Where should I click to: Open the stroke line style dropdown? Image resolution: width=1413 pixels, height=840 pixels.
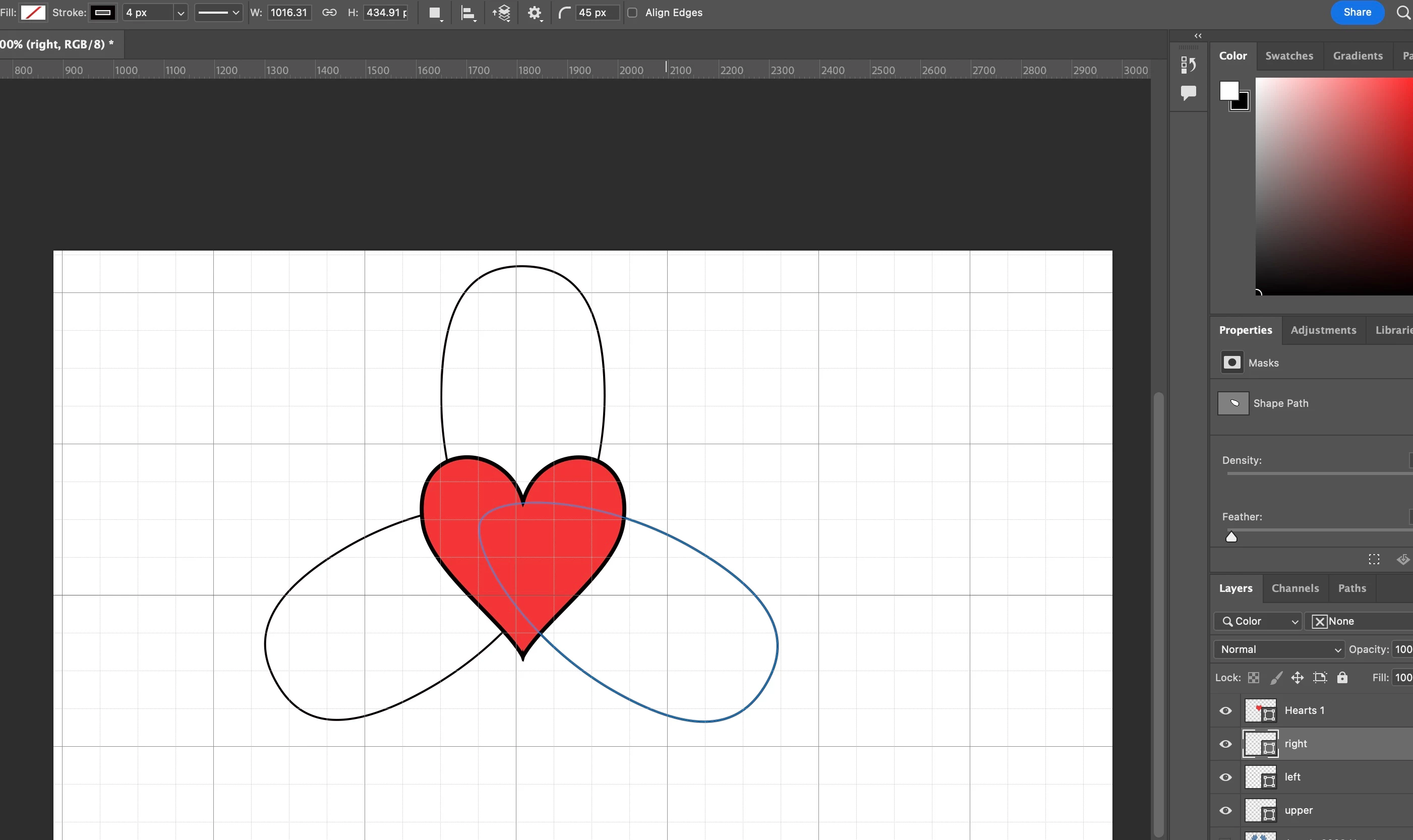218,13
